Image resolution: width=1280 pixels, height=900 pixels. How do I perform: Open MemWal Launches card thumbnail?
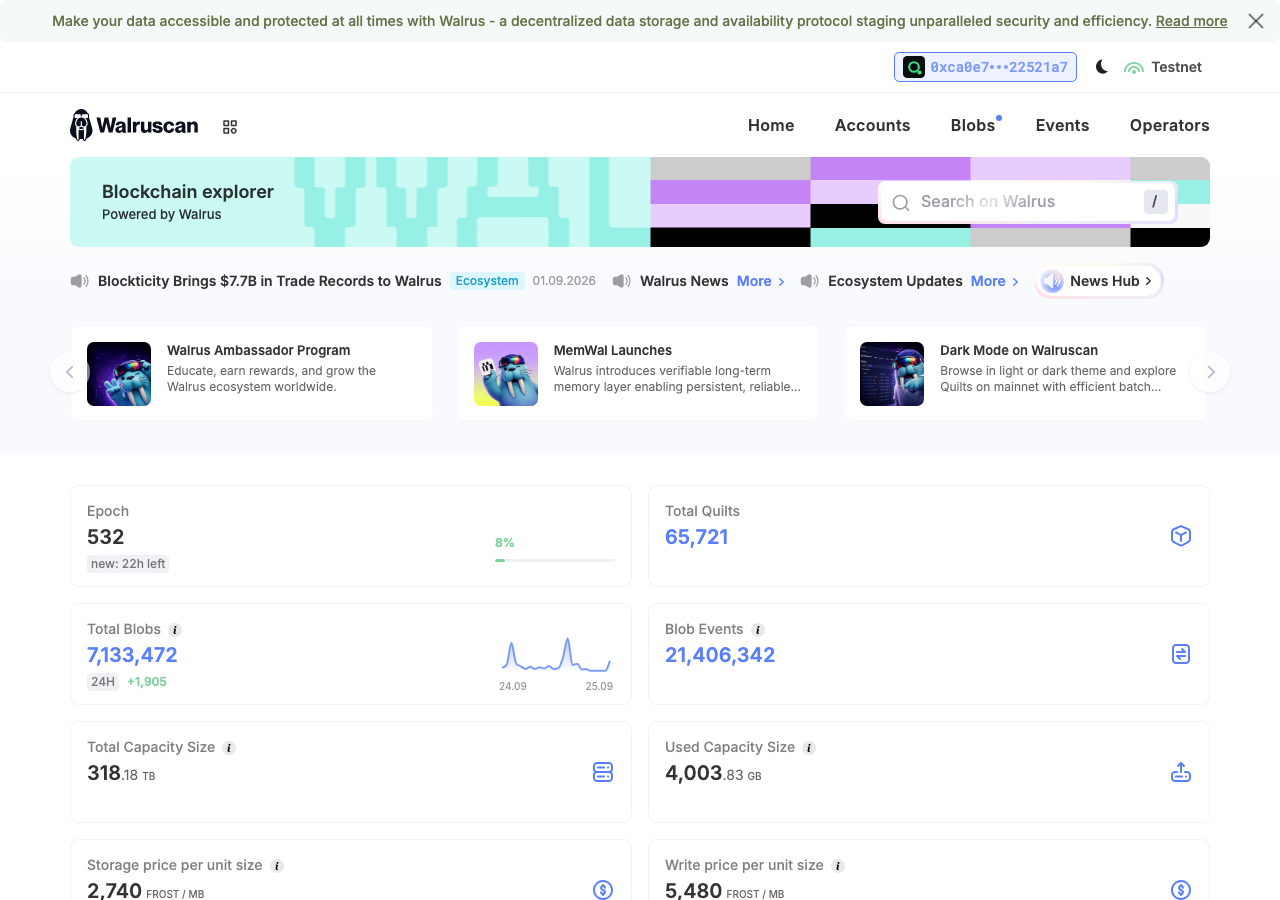click(x=506, y=374)
